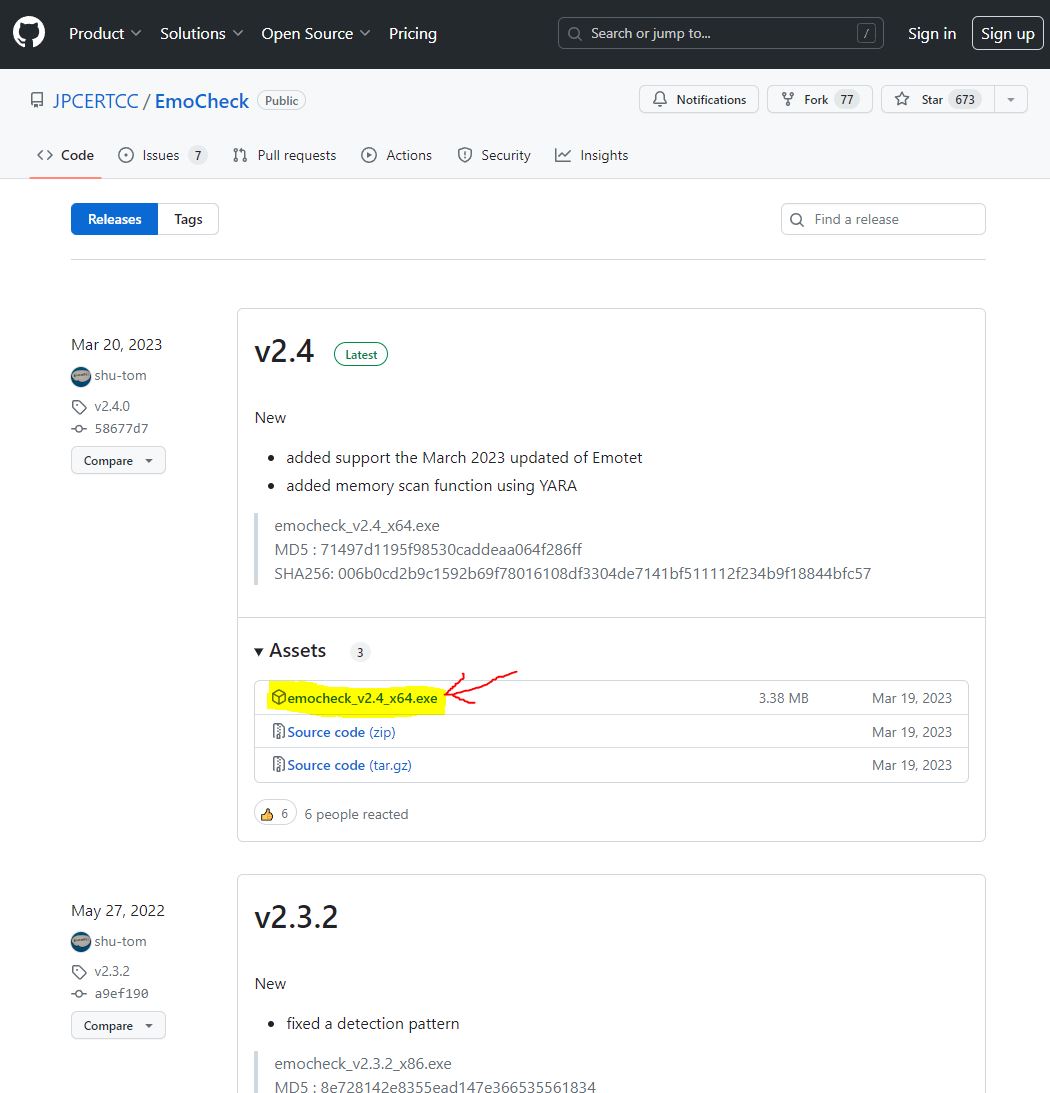Click shu-tom avatar next to v2.3.2 release
This screenshot has width=1050, height=1093.
tap(81, 942)
